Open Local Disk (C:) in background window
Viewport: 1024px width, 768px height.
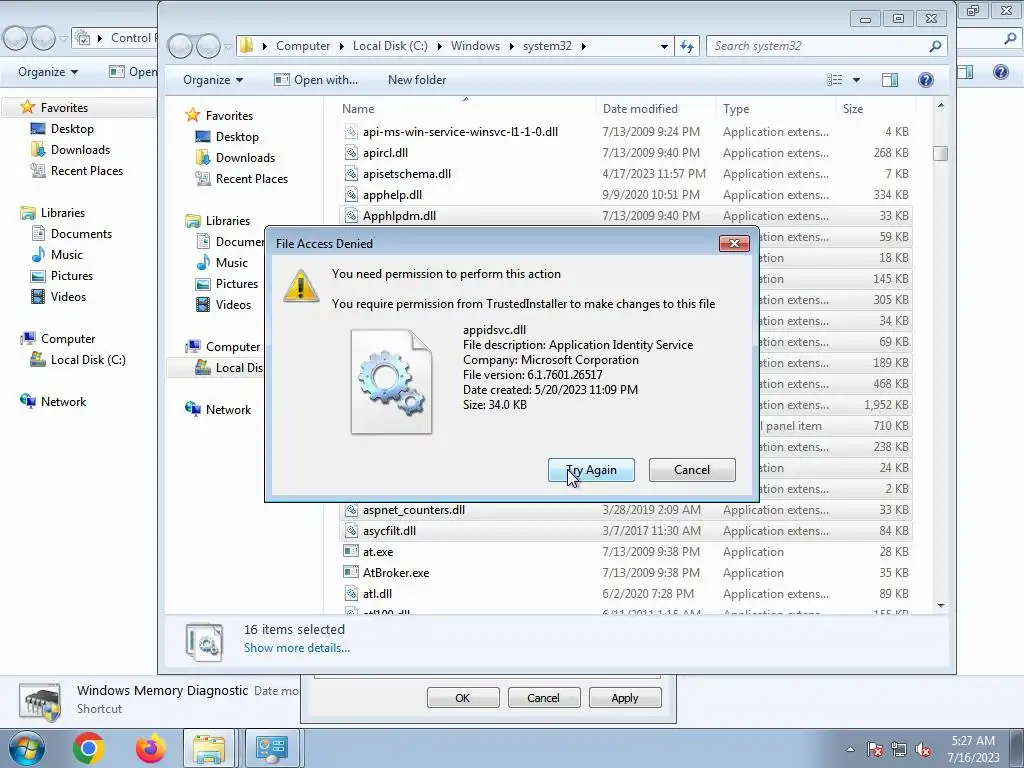pyautogui.click(x=88, y=360)
